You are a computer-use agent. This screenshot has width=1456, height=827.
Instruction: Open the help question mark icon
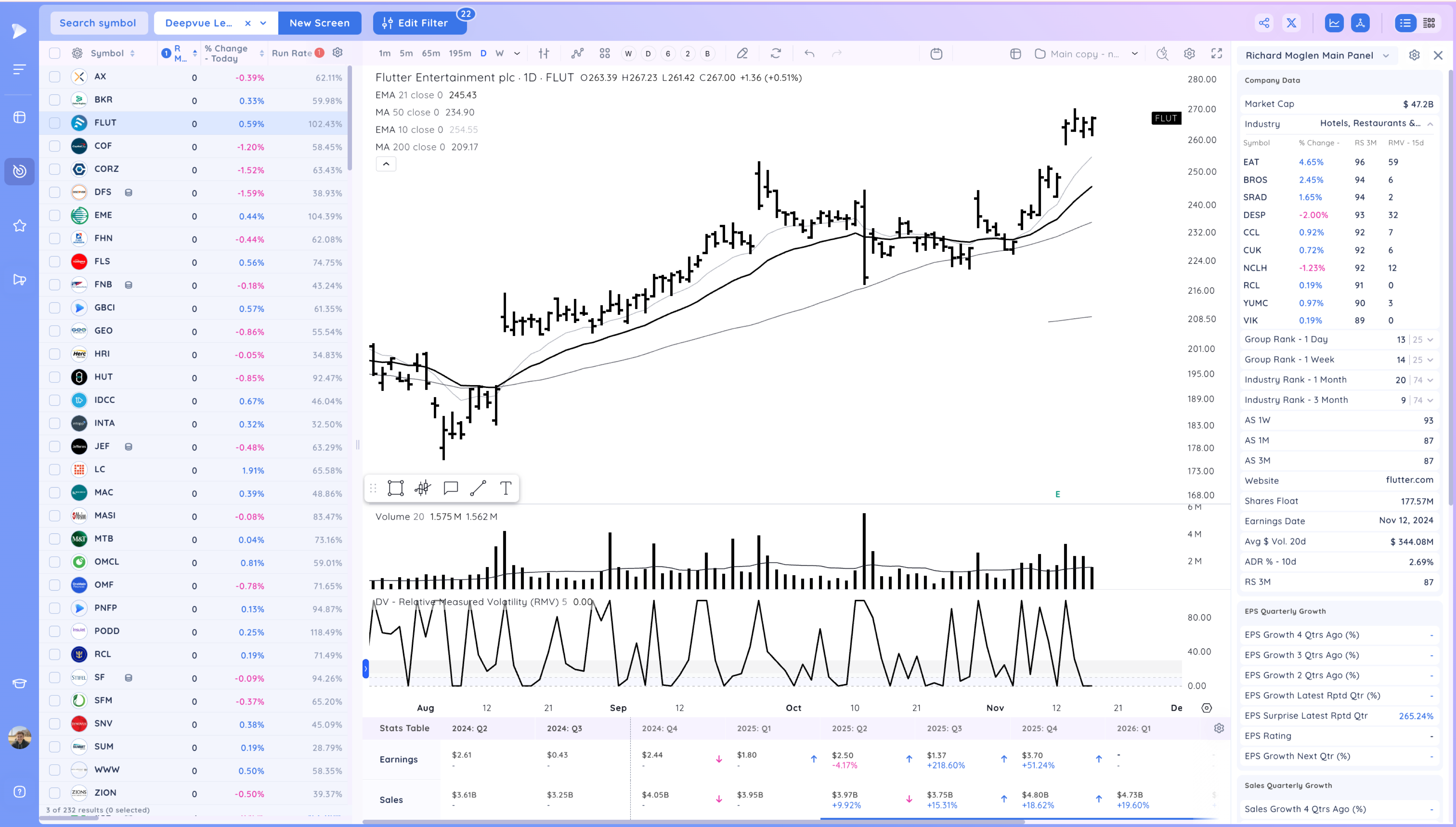(19, 792)
